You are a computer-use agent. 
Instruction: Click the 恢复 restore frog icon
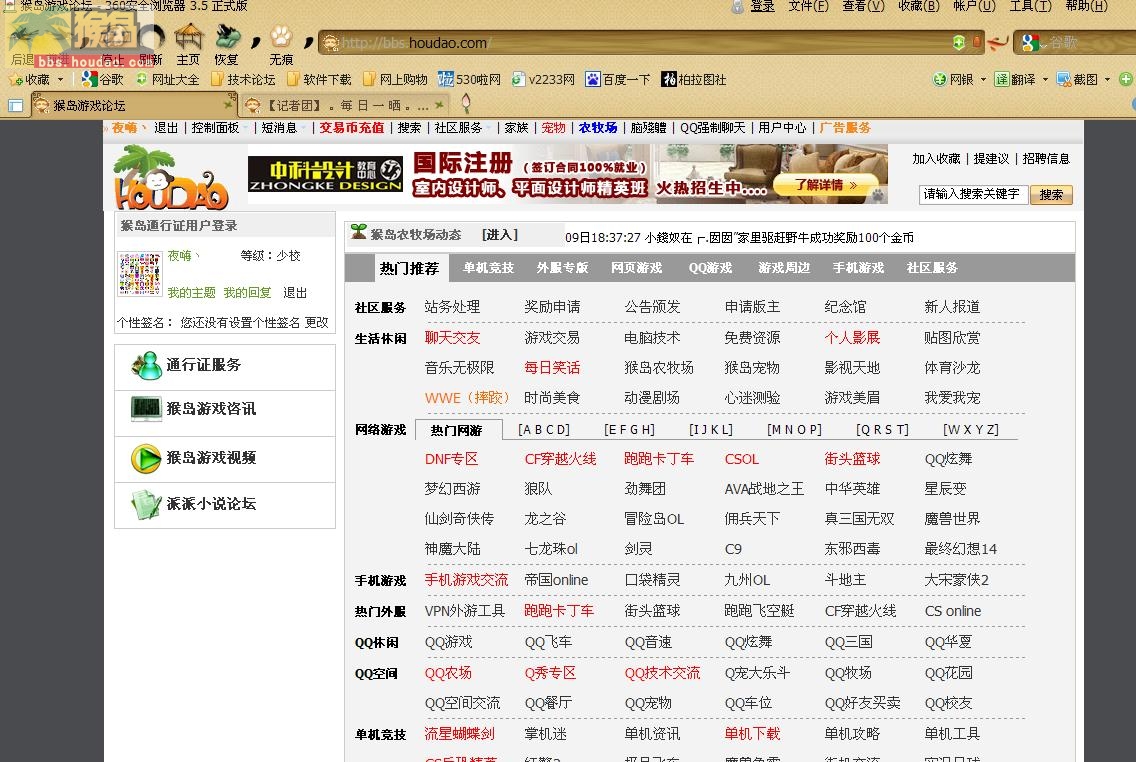[x=227, y=36]
